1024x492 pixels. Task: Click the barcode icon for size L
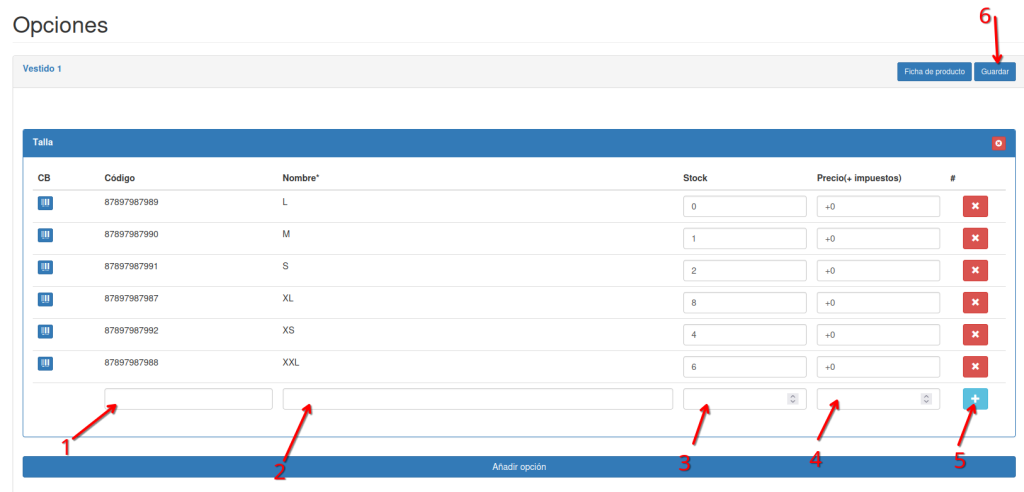45,203
